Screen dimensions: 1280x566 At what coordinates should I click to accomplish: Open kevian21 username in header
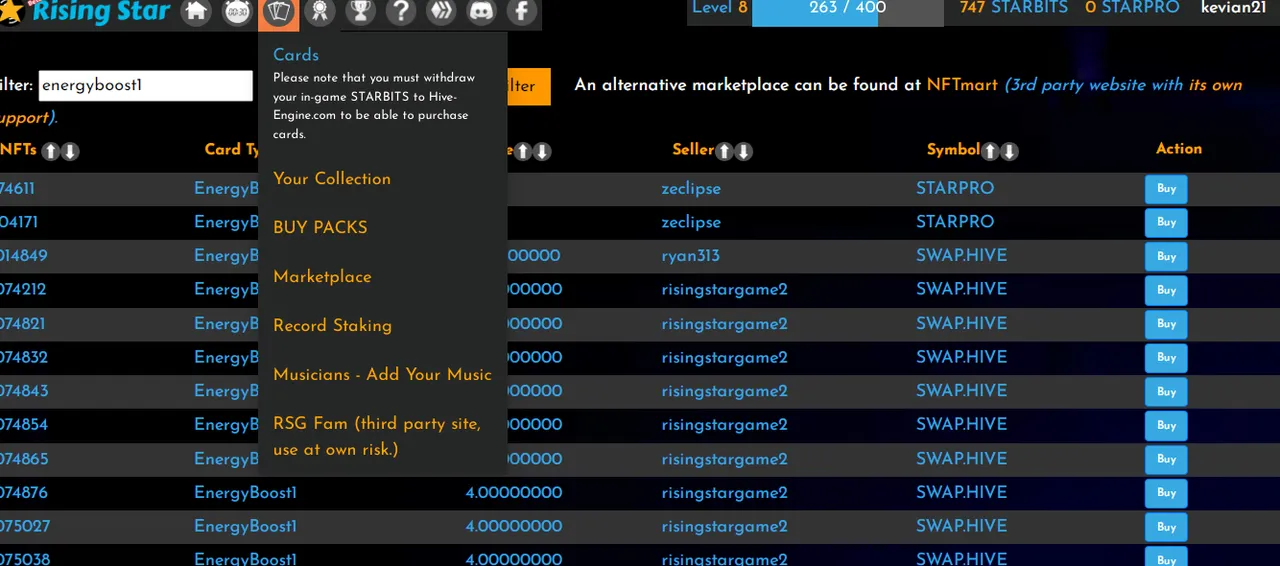(1233, 8)
